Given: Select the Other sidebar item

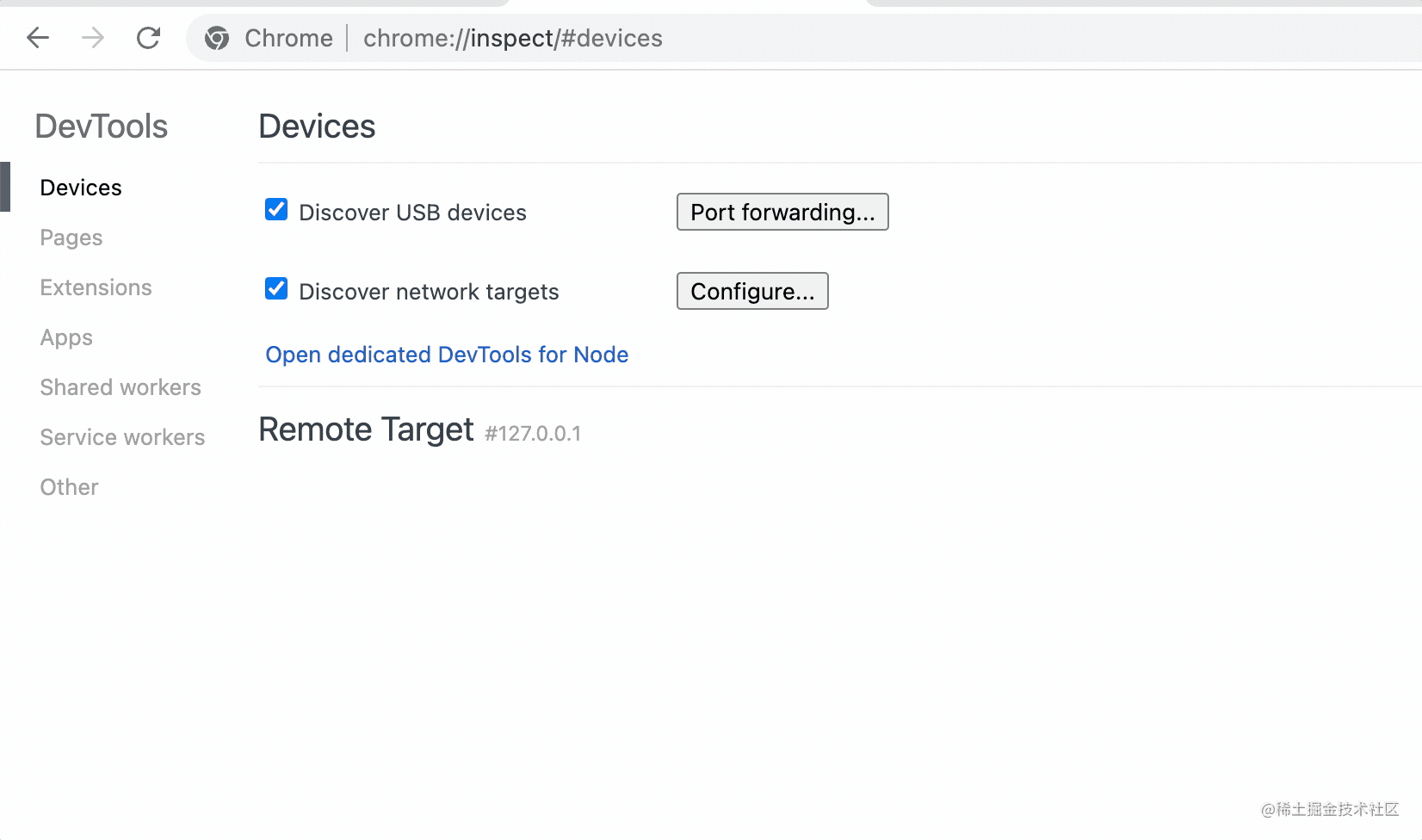Looking at the screenshot, I should pos(69,487).
